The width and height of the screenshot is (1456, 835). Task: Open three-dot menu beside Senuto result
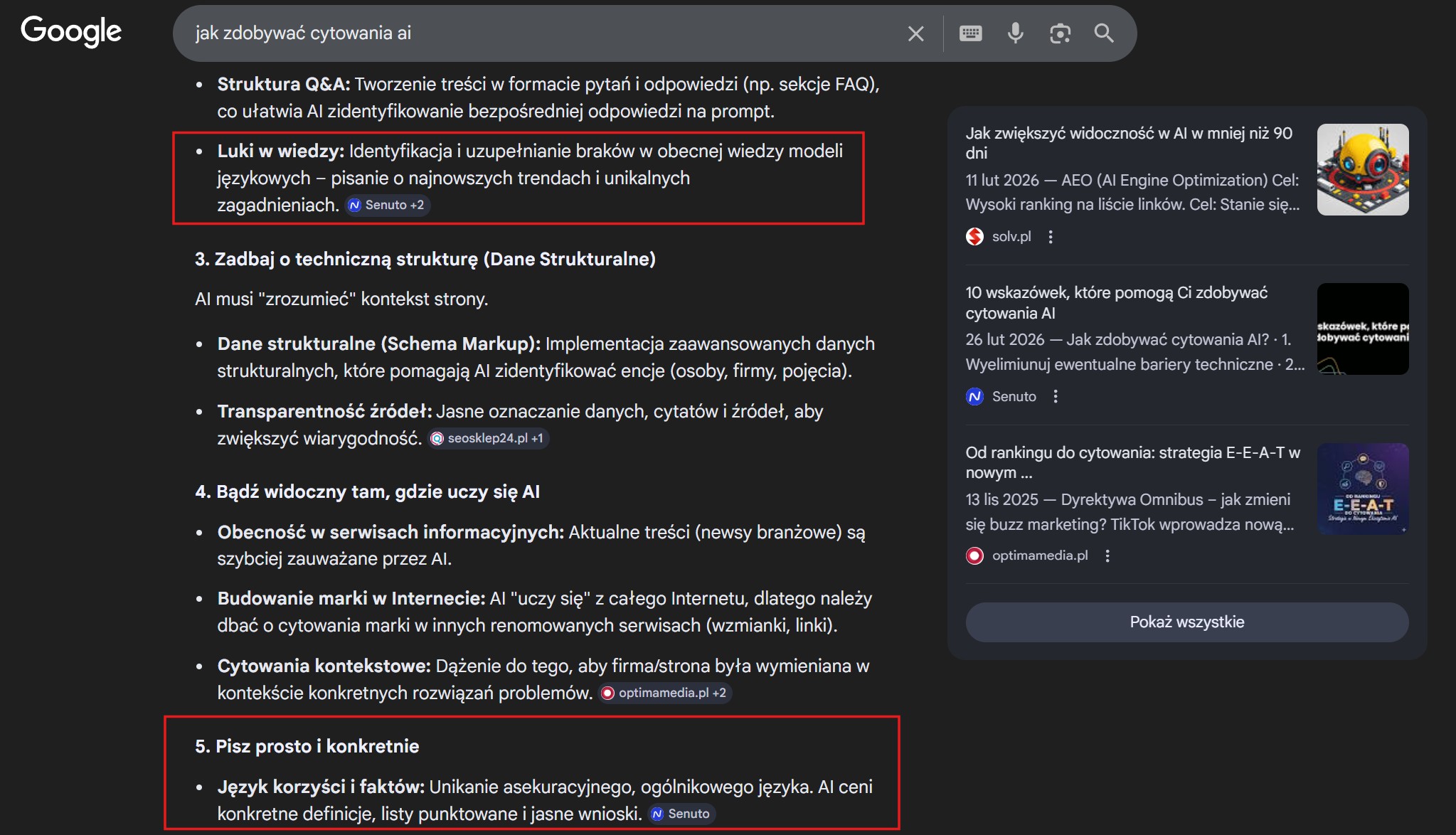[x=1056, y=396]
